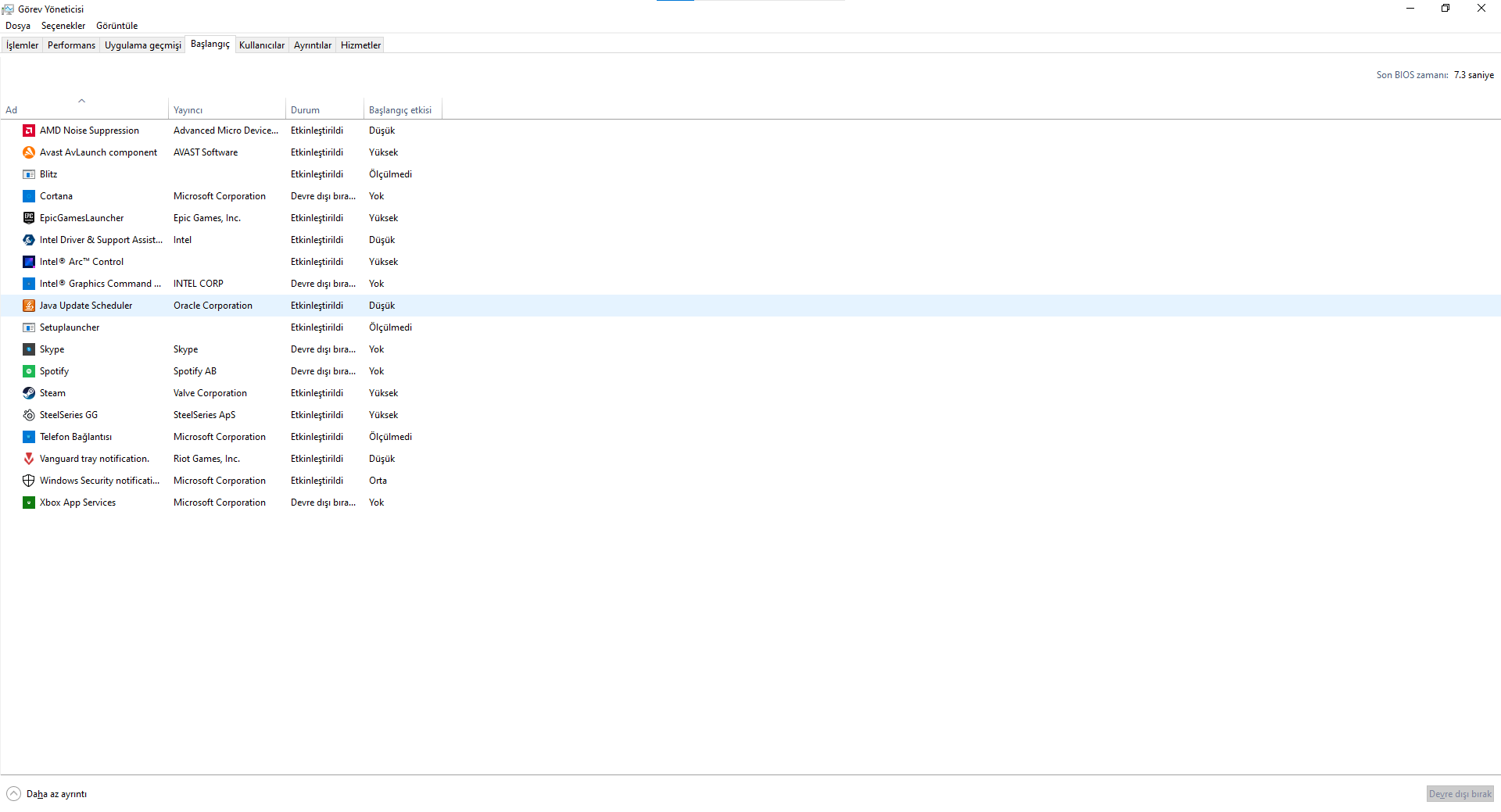Close the Görev Yöneticisi window
1501x812 pixels.
(x=1481, y=9)
